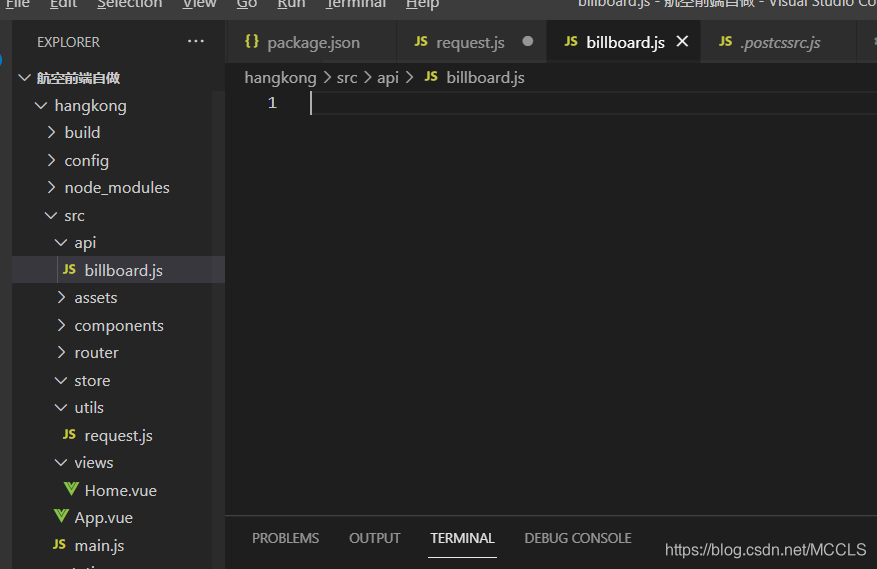Collapse the views folder
The height and width of the screenshot is (569, 877).
(61, 462)
